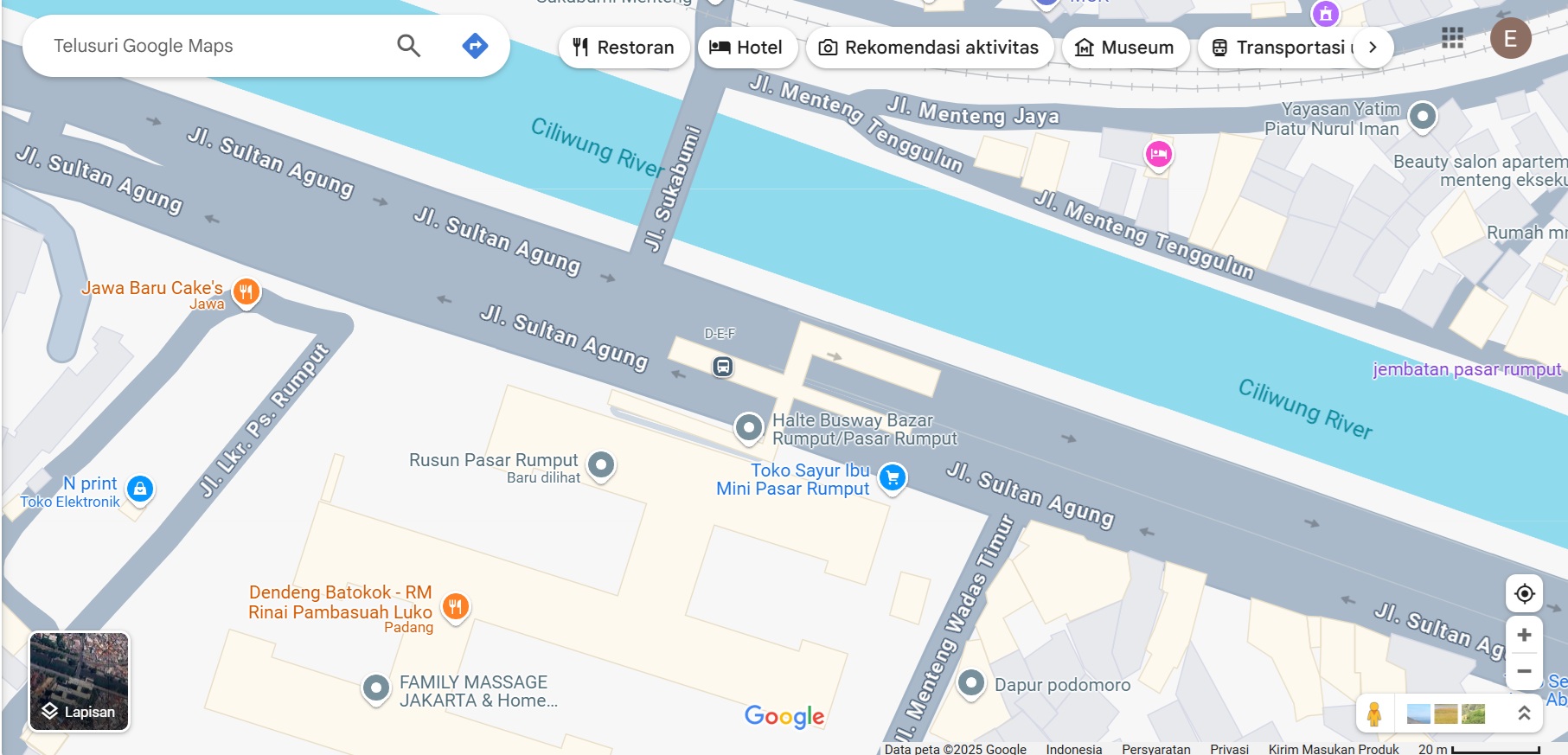Select the Hotel category chip
This screenshot has width=1568, height=755.
click(x=746, y=48)
